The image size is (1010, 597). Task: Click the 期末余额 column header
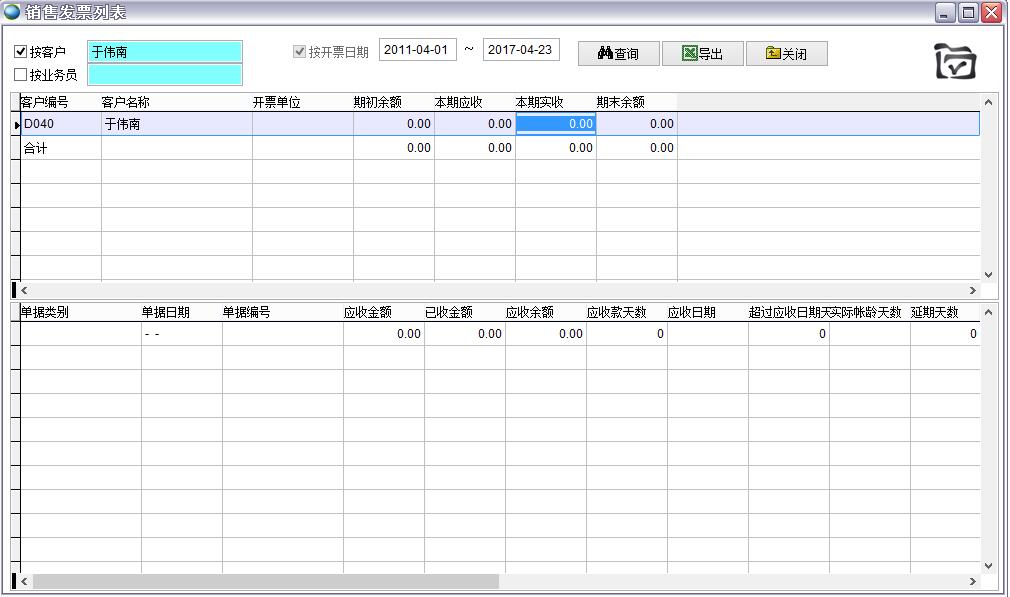(621, 102)
